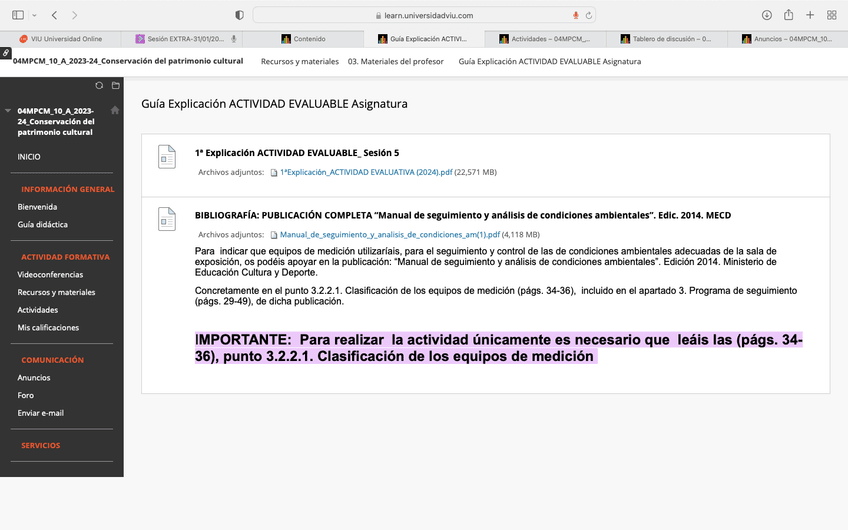Open a new tab with plus icon
The image size is (848, 530).
[x=810, y=15]
